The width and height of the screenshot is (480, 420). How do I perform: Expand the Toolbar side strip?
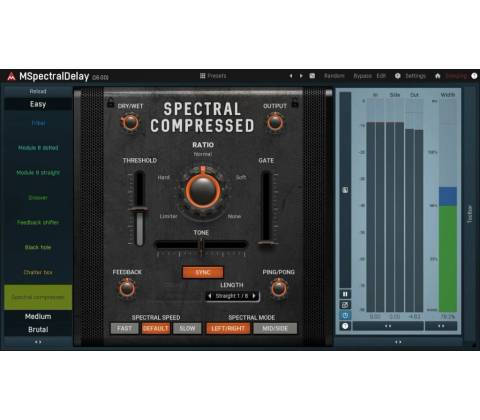[470, 214]
